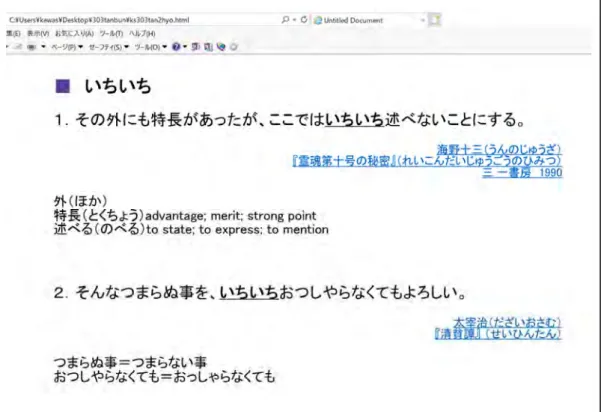
Task: Click the OneNote Linked Notes toolbar icon
Action: [x=208, y=47]
